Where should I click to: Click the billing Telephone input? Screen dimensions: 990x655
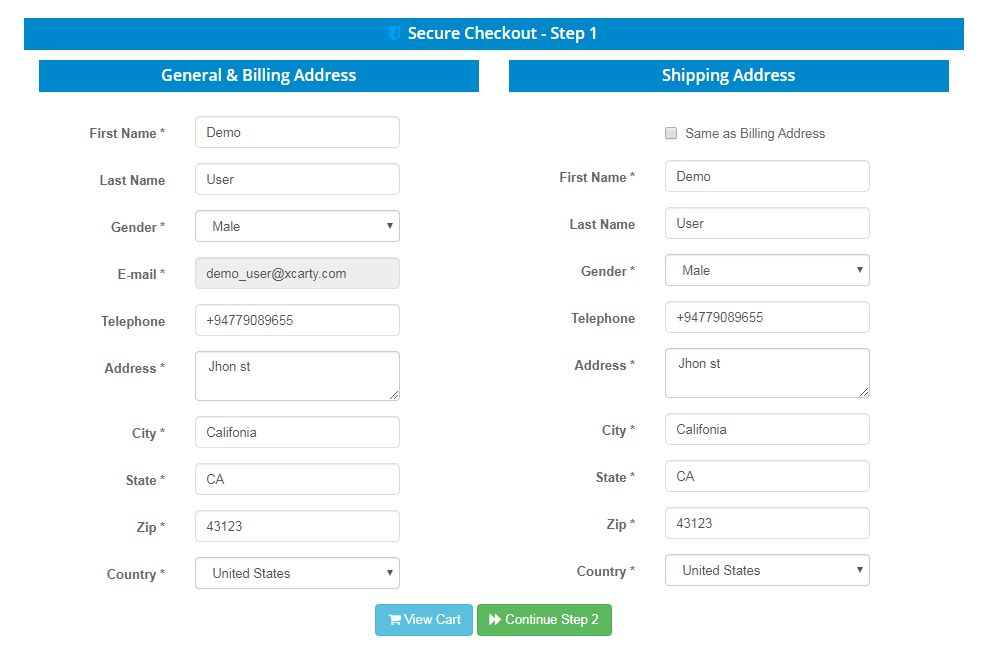click(x=297, y=320)
